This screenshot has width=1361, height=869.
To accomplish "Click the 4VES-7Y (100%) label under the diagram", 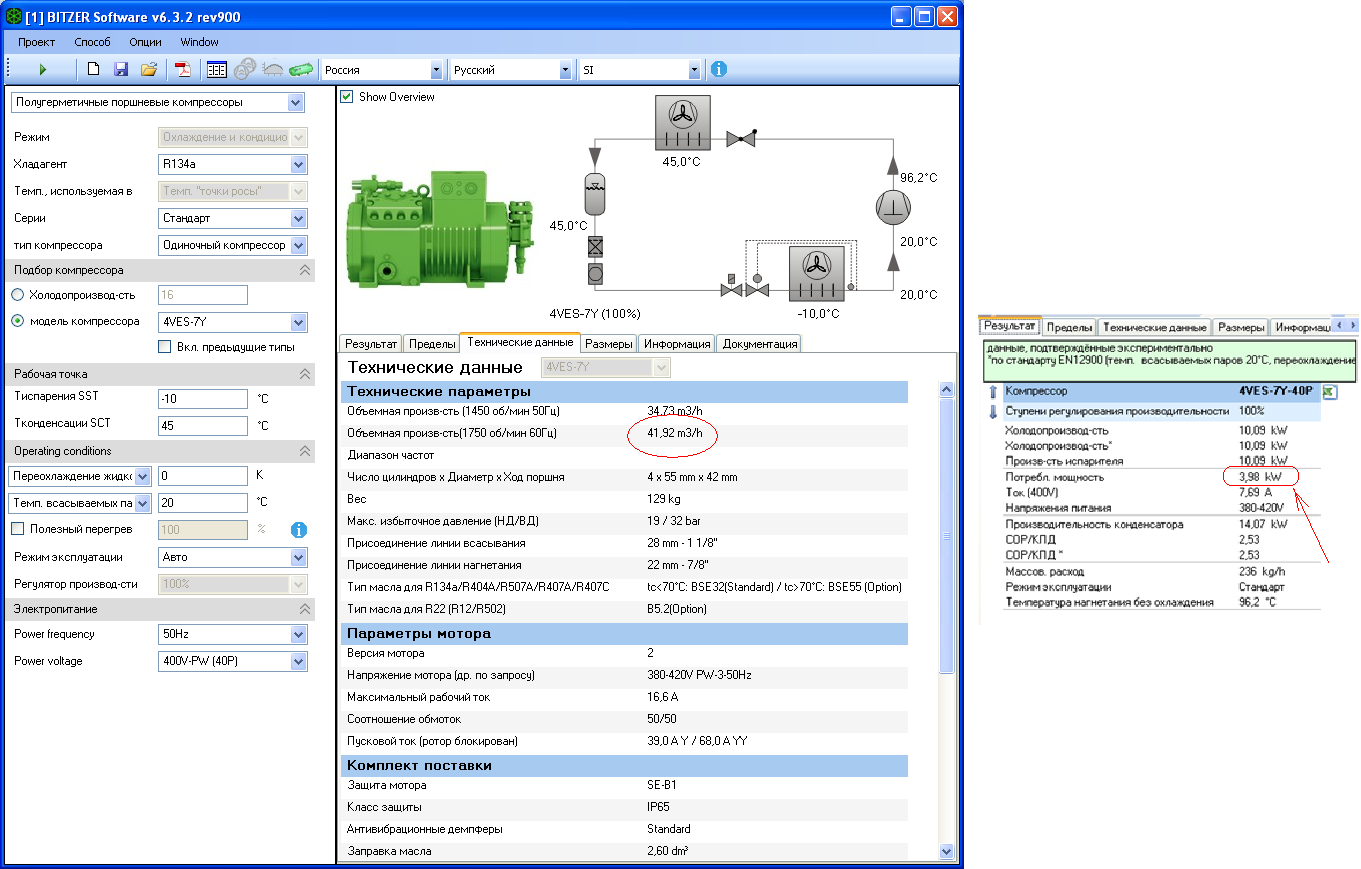I will (x=595, y=314).
